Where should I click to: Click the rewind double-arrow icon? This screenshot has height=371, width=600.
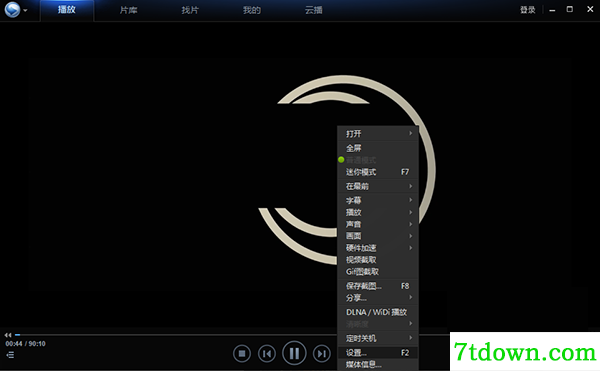[8, 335]
